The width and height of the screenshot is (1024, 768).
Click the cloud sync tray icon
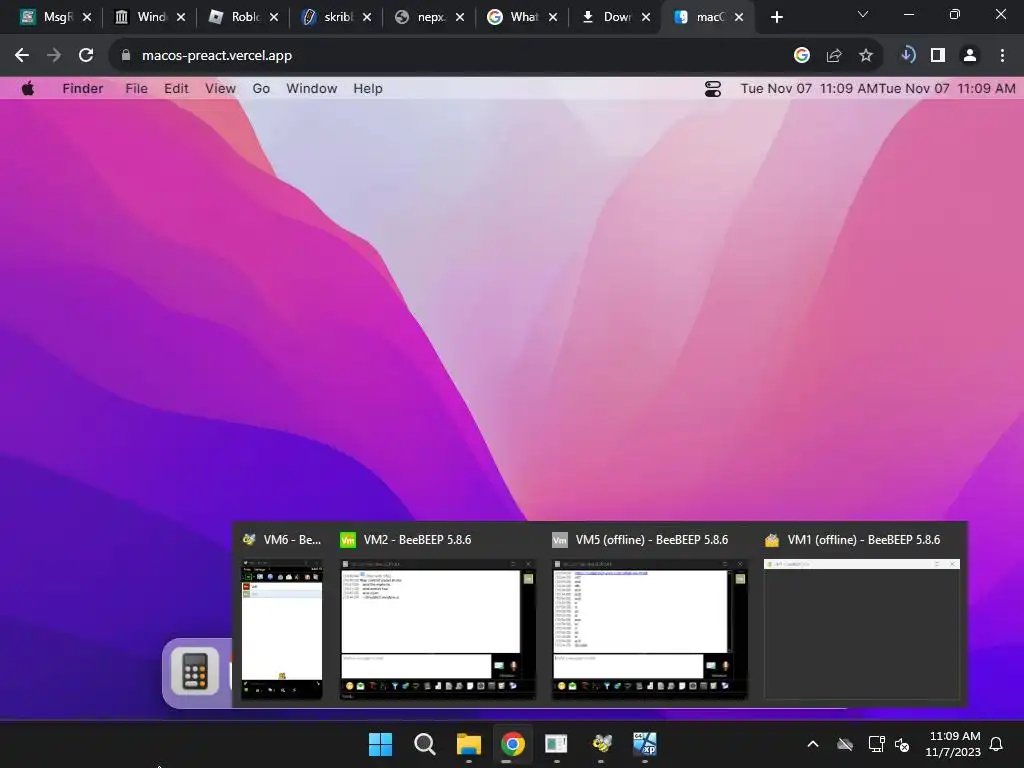(x=845, y=744)
